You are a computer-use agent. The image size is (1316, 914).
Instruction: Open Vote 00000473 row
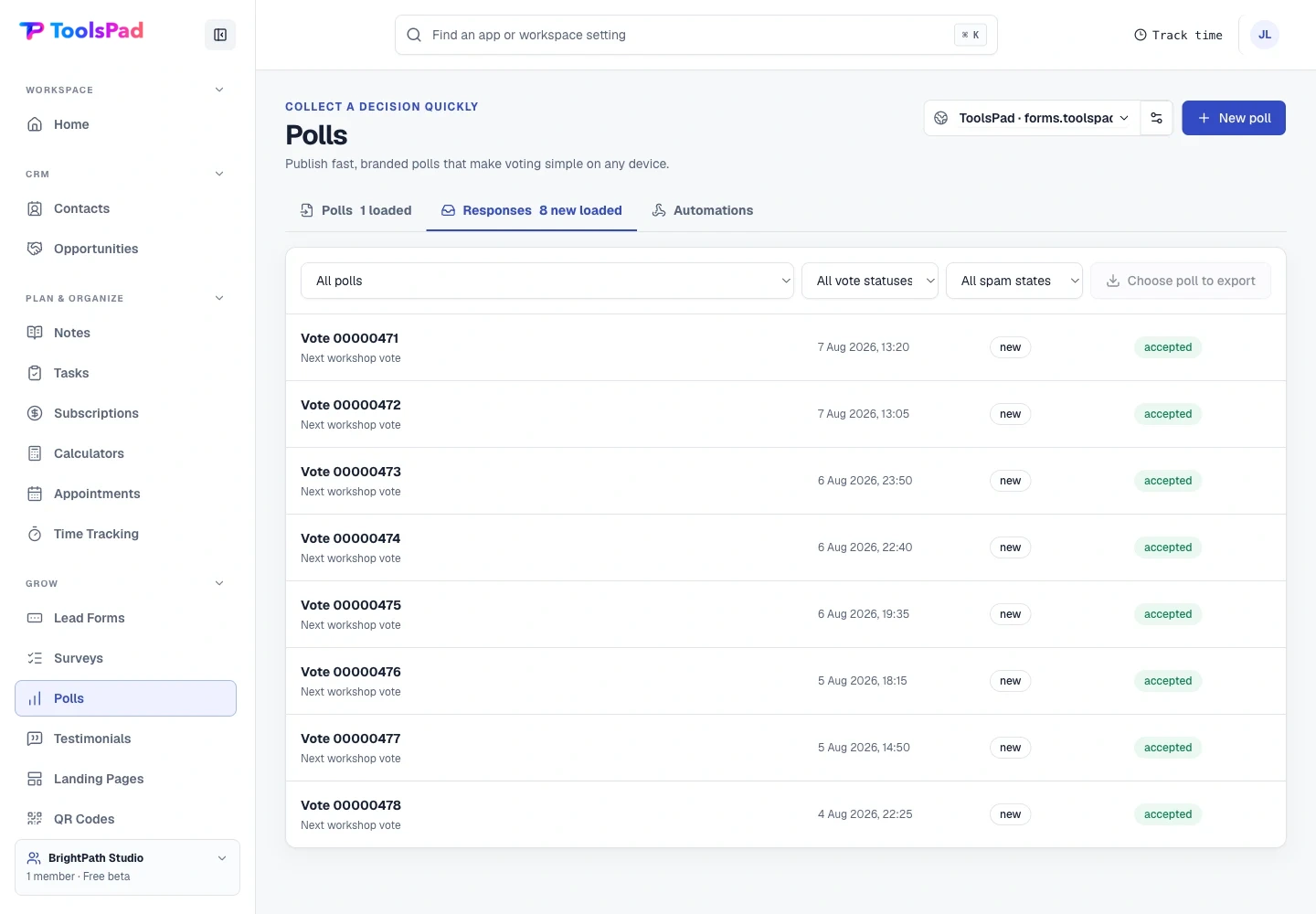pyautogui.click(x=786, y=481)
